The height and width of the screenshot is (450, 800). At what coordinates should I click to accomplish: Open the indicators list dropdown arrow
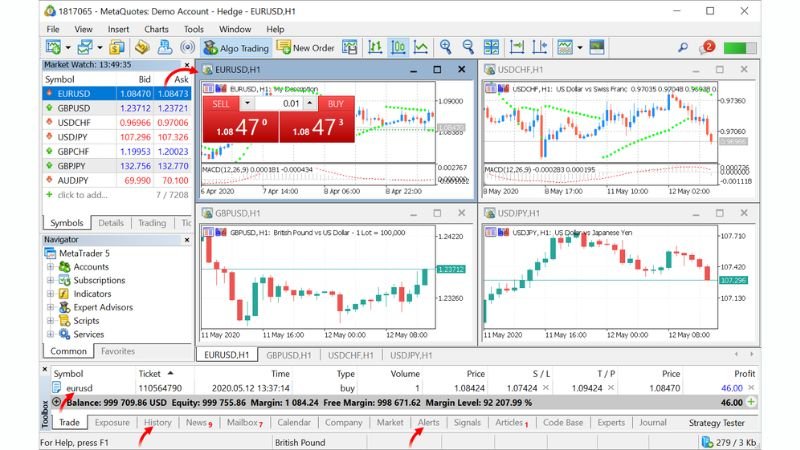click(580, 48)
